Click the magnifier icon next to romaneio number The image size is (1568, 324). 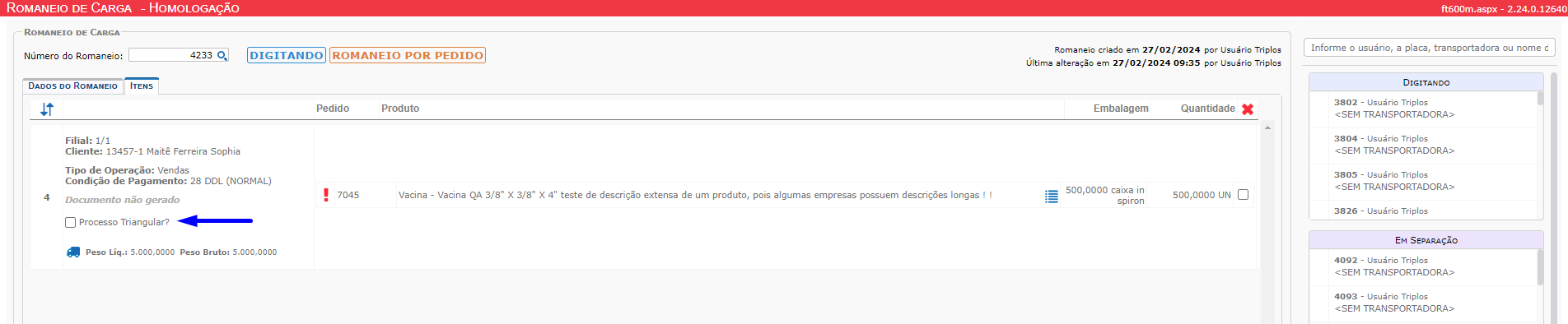[222, 56]
